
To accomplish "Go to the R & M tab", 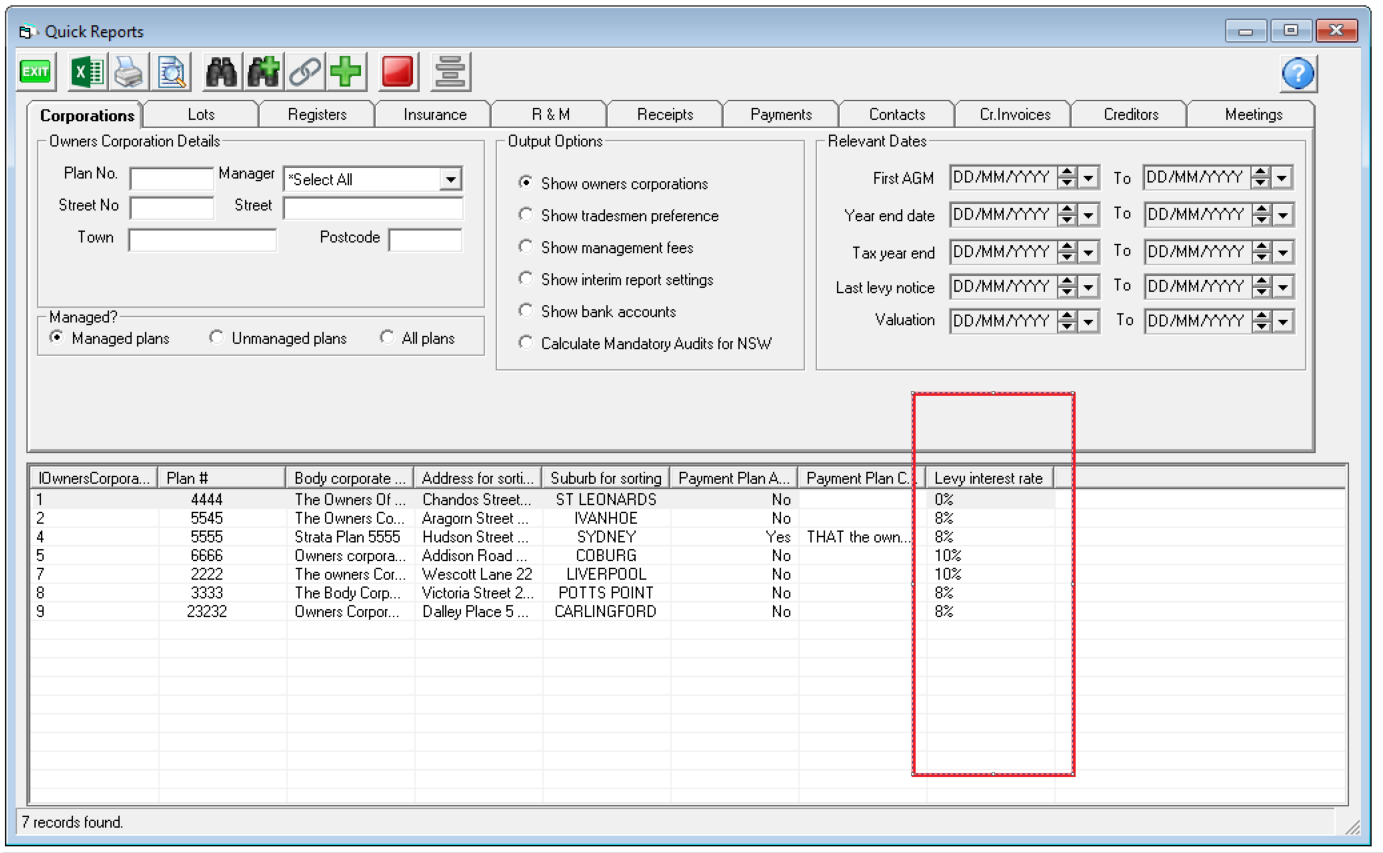I will click(551, 115).
